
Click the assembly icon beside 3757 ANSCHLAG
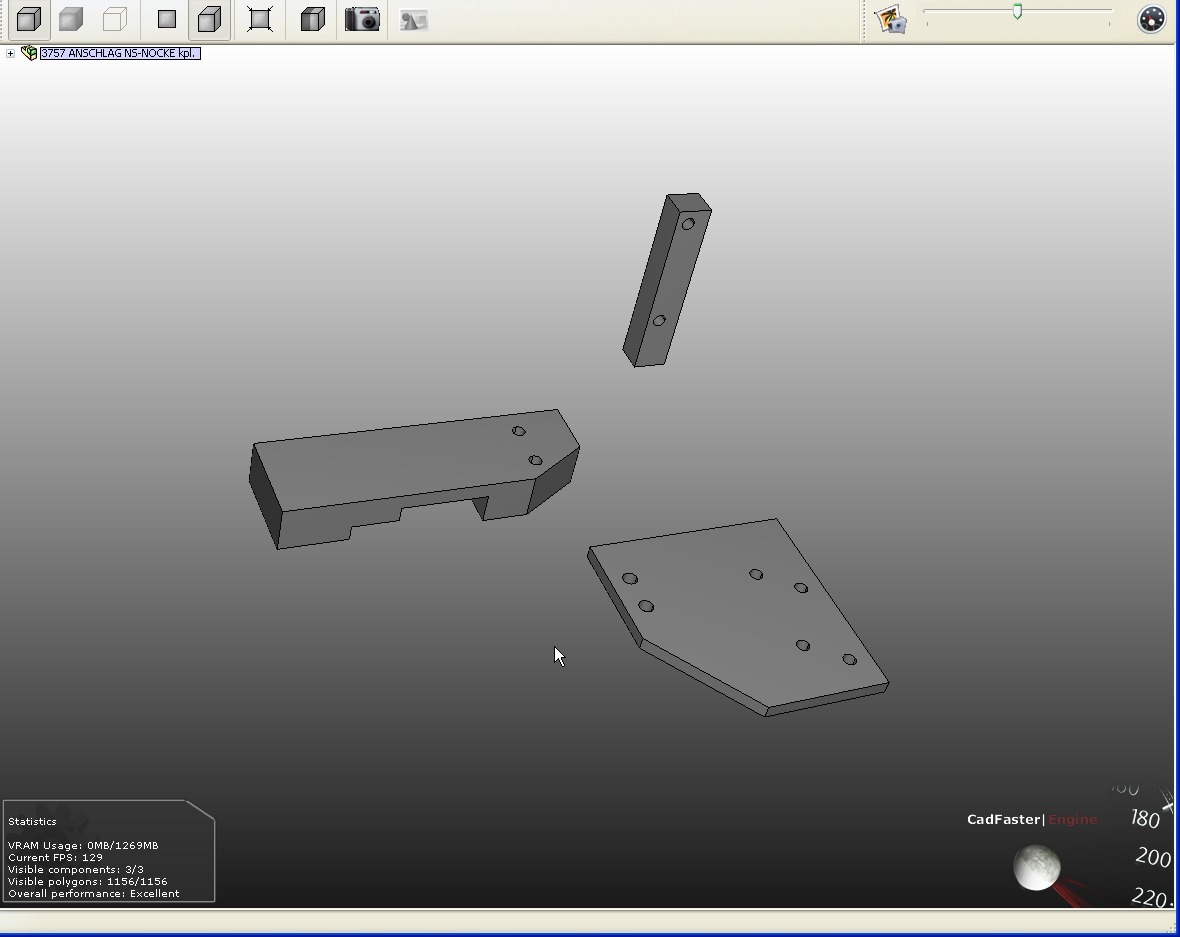29,53
